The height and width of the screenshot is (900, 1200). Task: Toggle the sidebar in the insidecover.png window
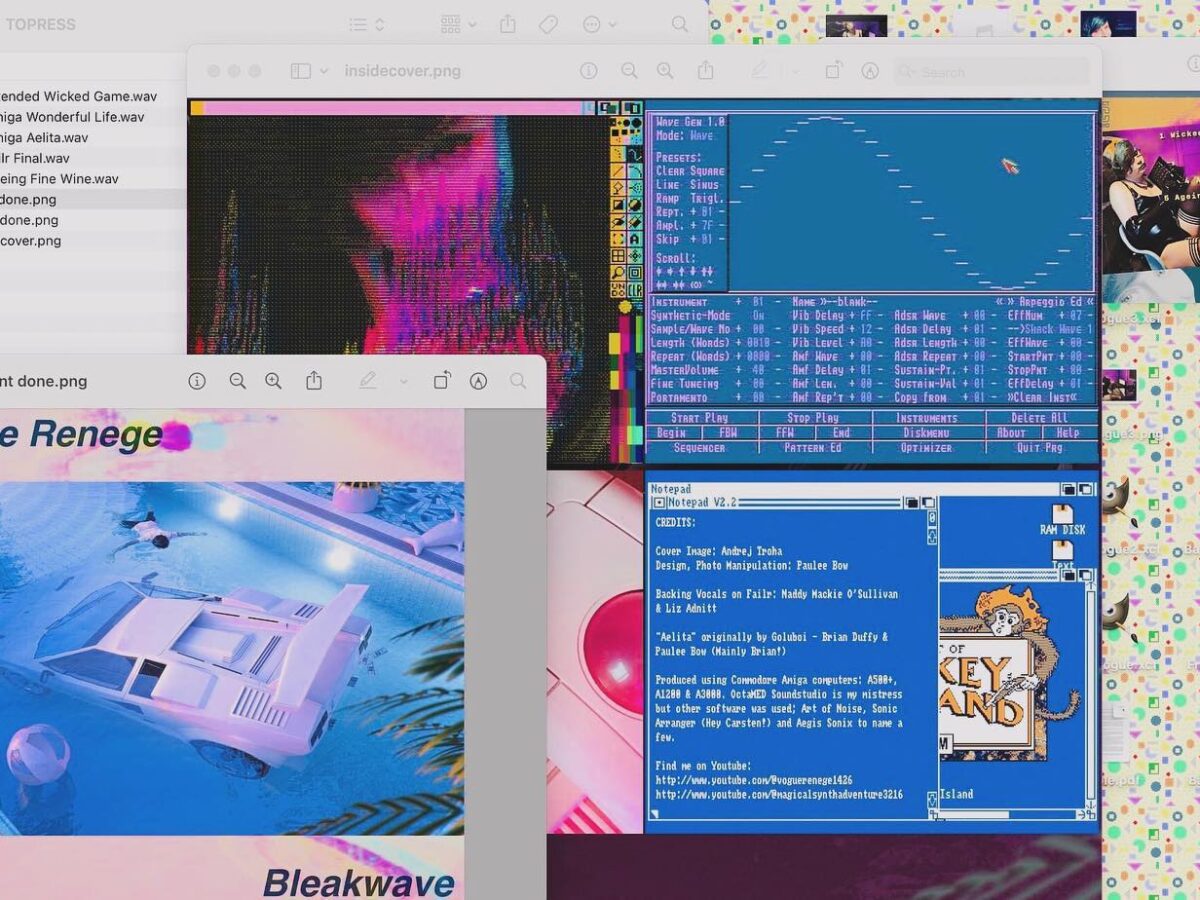pos(300,71)
